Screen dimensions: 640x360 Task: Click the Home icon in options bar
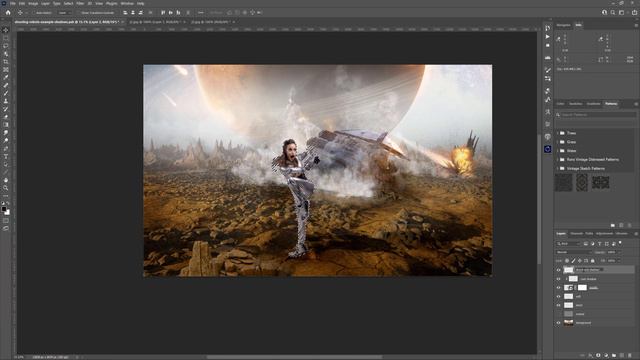8,13
